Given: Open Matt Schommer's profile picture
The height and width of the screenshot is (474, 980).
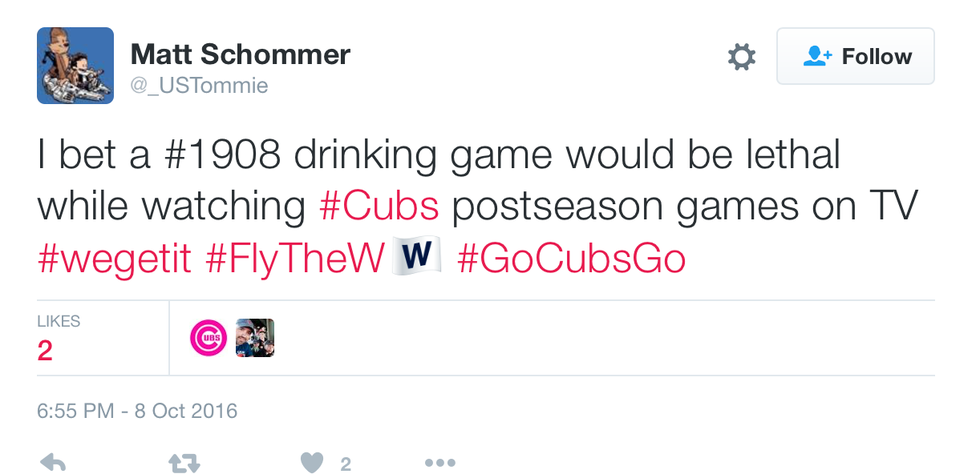Looking at the screenshot, I should point(75,66).
